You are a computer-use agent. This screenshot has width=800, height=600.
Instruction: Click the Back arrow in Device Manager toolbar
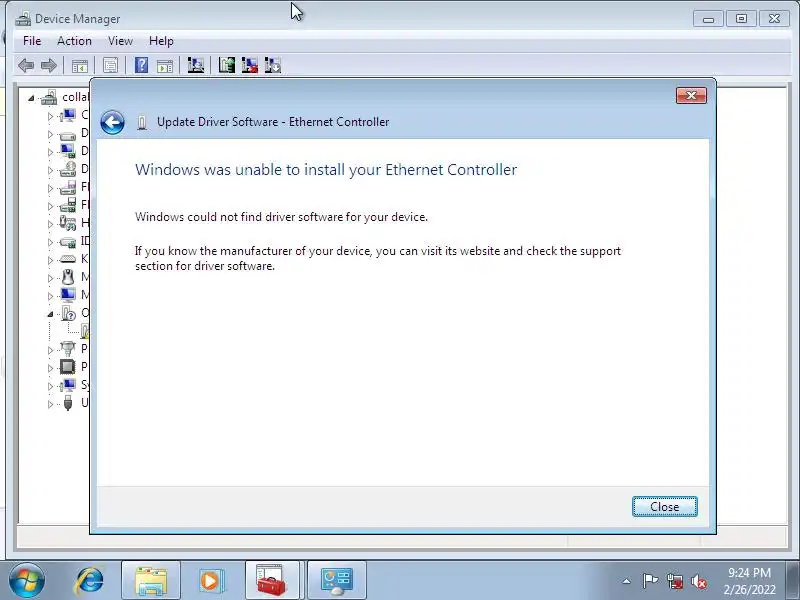coord(26,65)
